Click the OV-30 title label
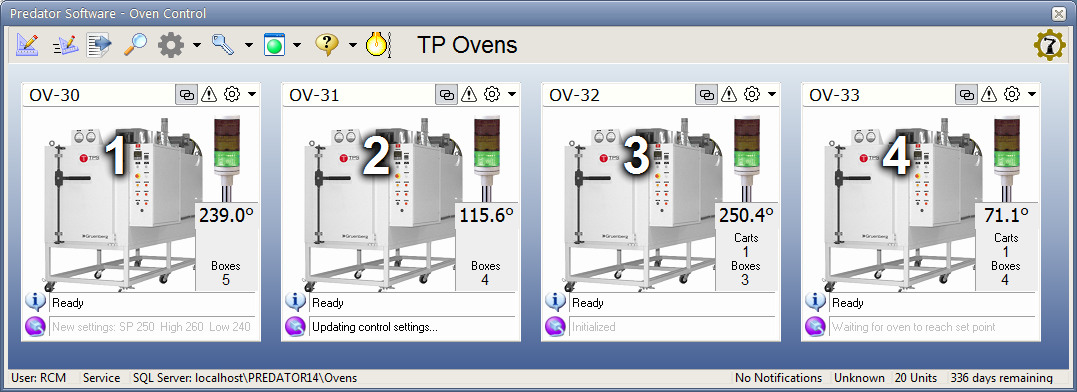The image size is (1077, 392). tap(54, 95)
